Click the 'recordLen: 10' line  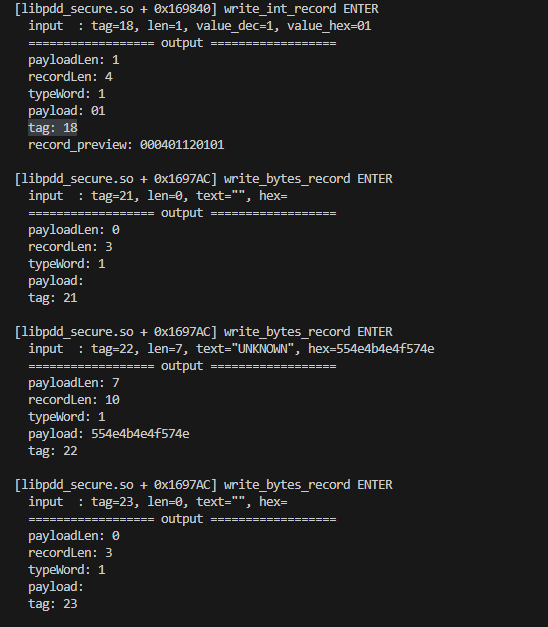(x=74, y=400)
